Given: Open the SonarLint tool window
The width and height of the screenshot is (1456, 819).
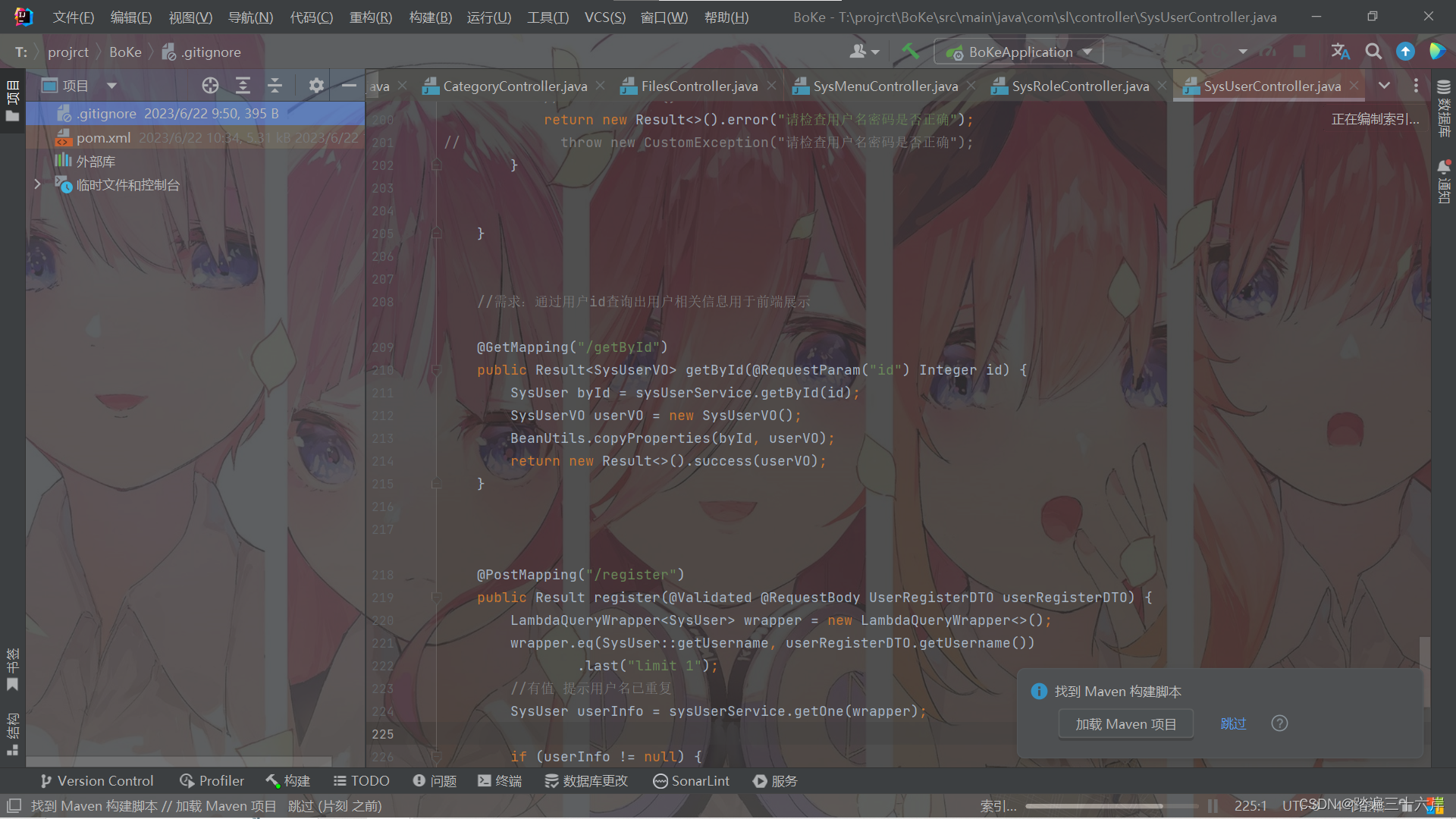Looking at the screenshot, I should click(x=691, y=781).
